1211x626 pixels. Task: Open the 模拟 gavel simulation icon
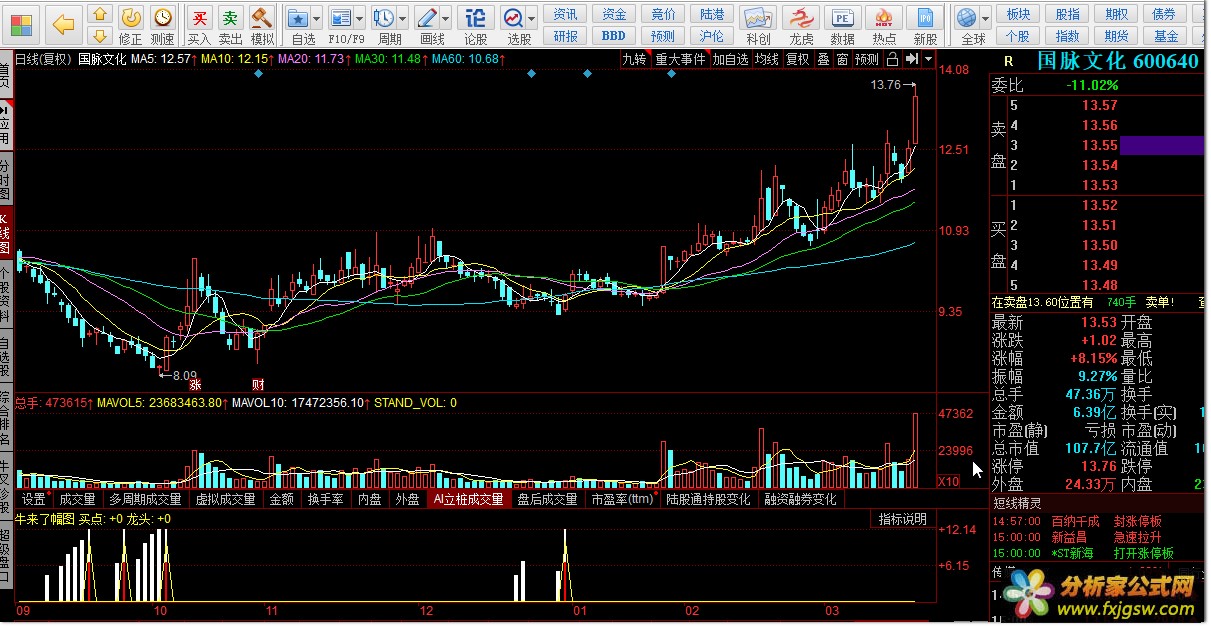(262, 17)
